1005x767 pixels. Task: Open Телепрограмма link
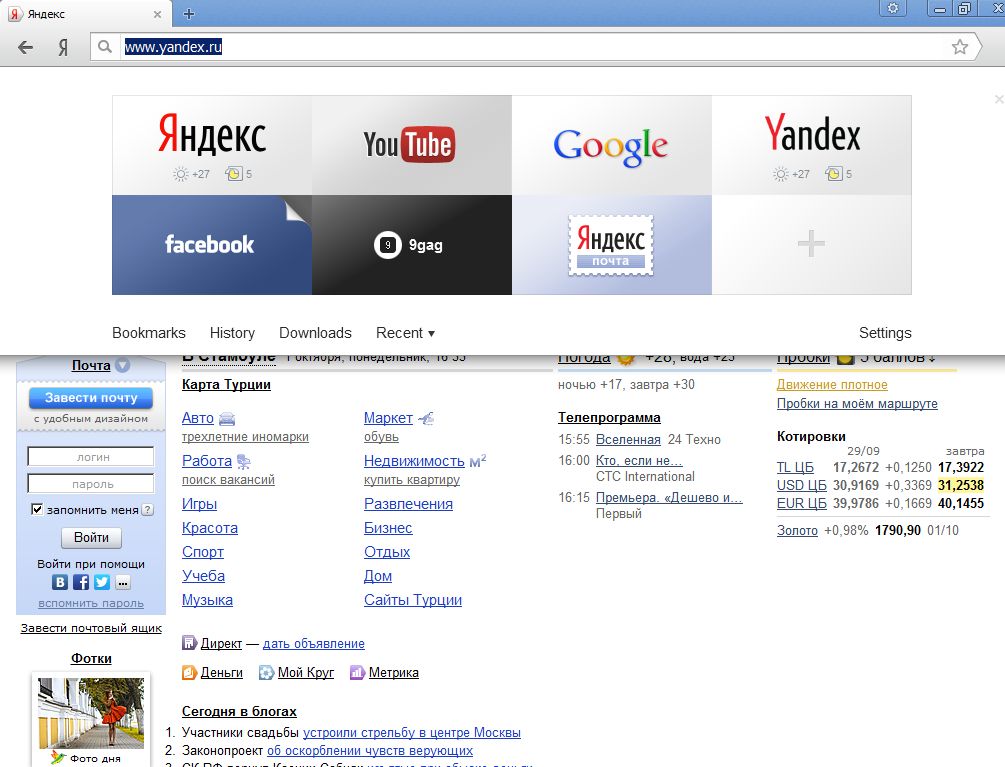pos(609,417)
